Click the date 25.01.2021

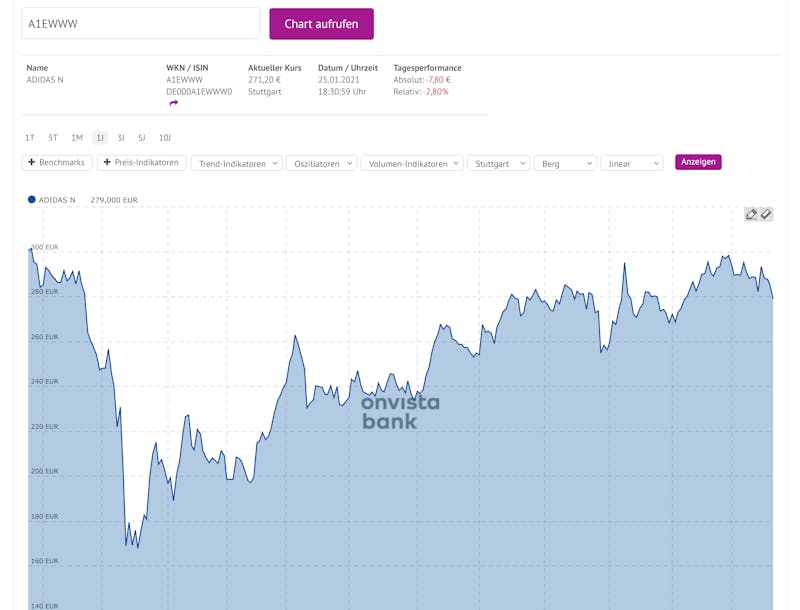tap(338, 80)
